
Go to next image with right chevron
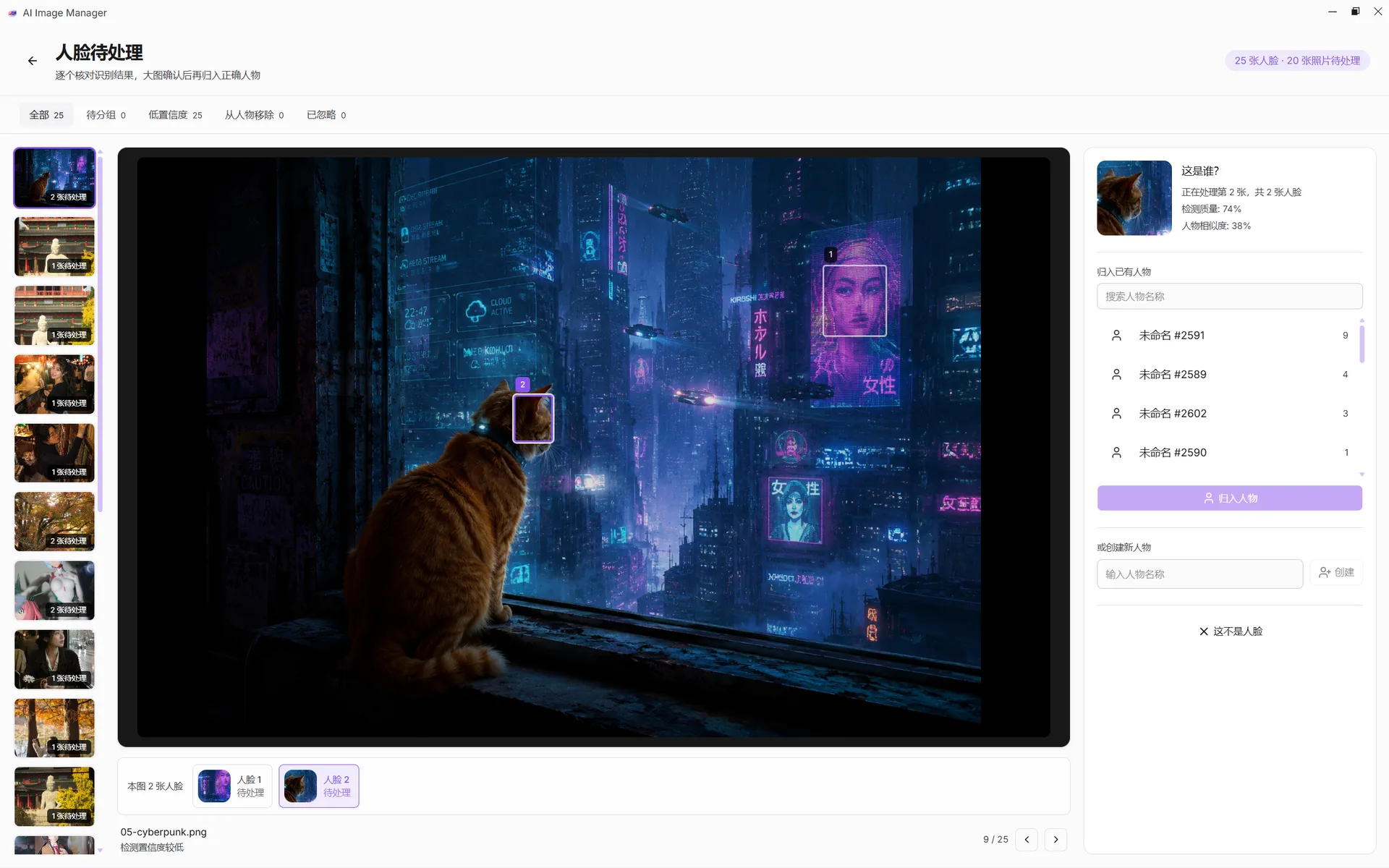click(1055, 839)
